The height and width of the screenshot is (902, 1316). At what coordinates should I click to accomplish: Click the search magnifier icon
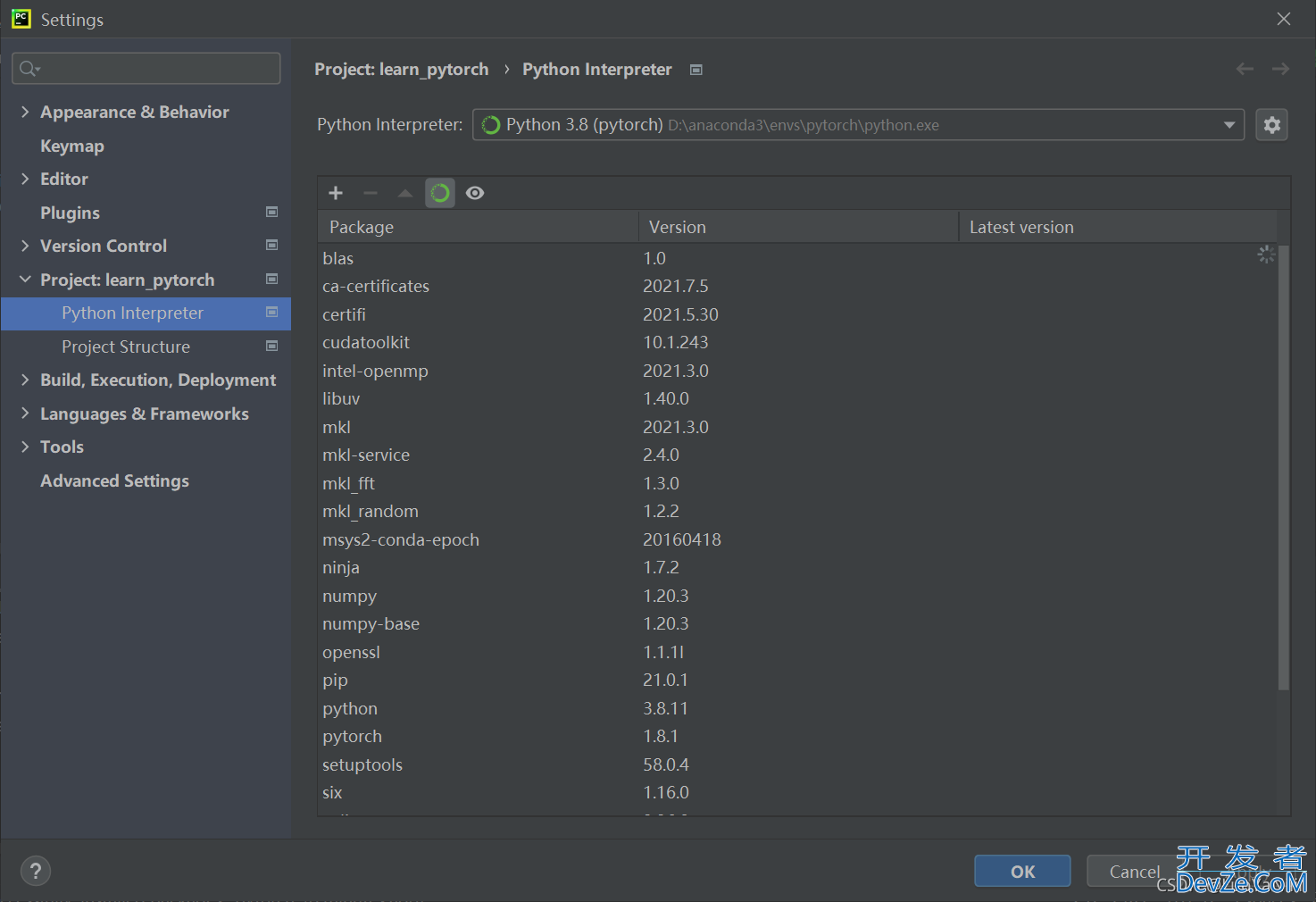(29, 69)
